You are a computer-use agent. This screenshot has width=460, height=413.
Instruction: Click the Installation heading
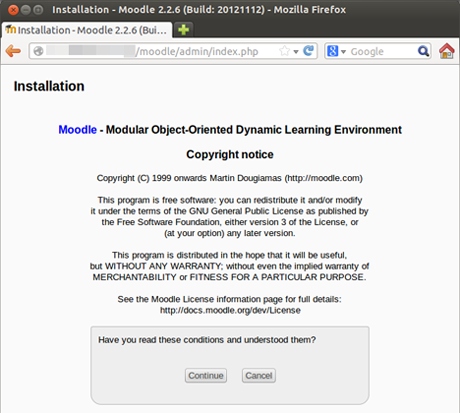point(49,86)
